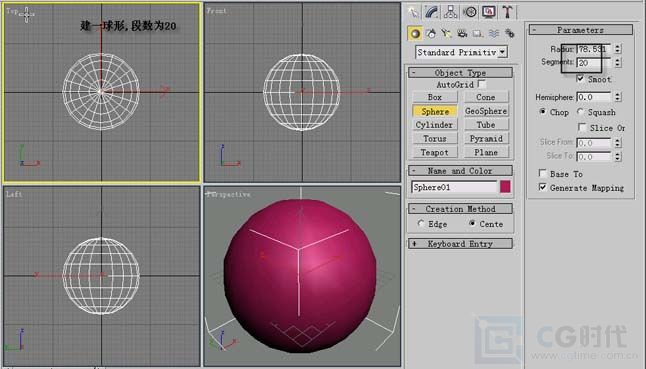
Task: Open the Sphere01 object color swatch
Action: point(505,187)
